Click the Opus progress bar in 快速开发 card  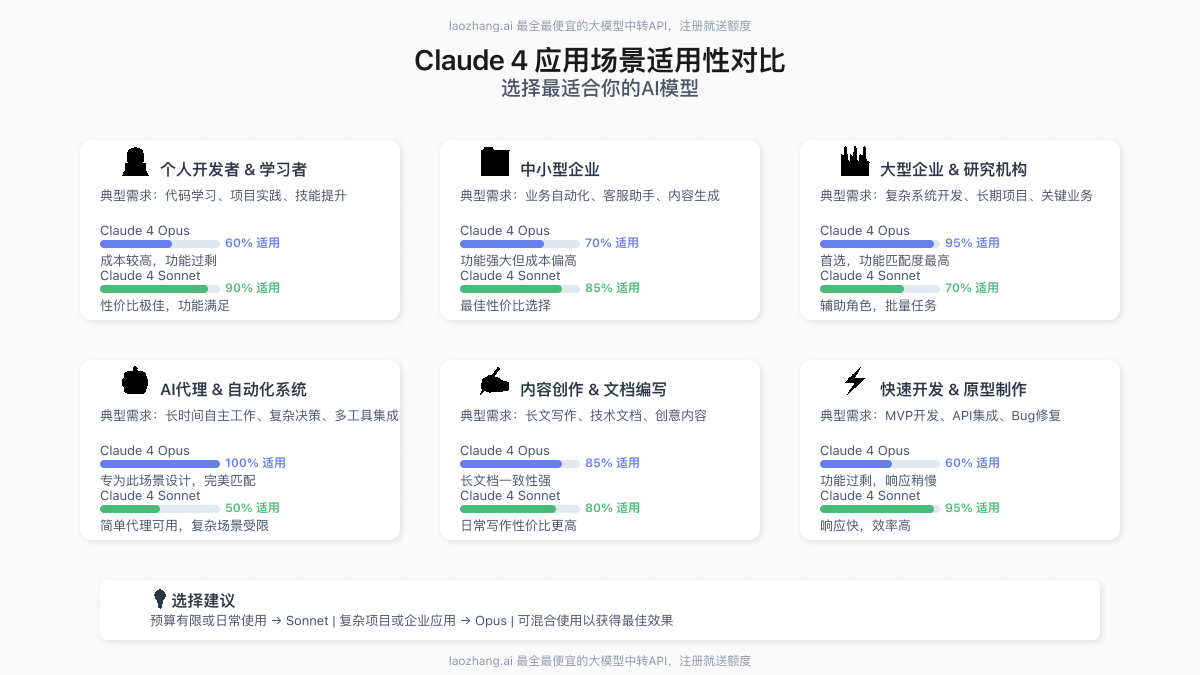pyautogui.click(x=880, y=464)
